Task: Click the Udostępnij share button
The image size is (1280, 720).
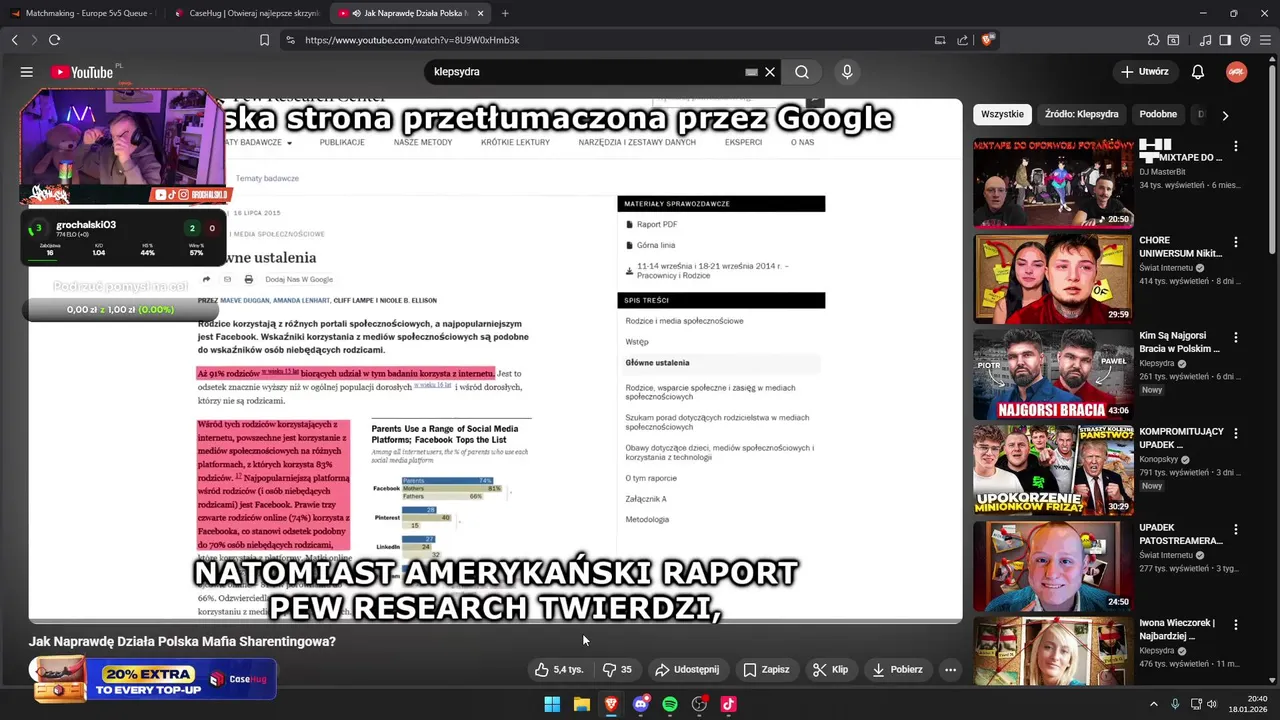Action: (687, 669)
